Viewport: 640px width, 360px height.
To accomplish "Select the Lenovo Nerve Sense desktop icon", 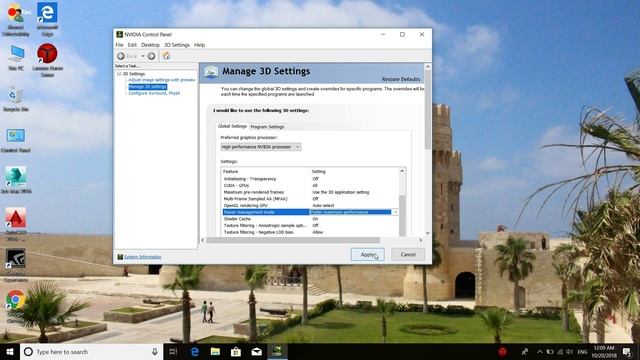I will tap(47, 60).
